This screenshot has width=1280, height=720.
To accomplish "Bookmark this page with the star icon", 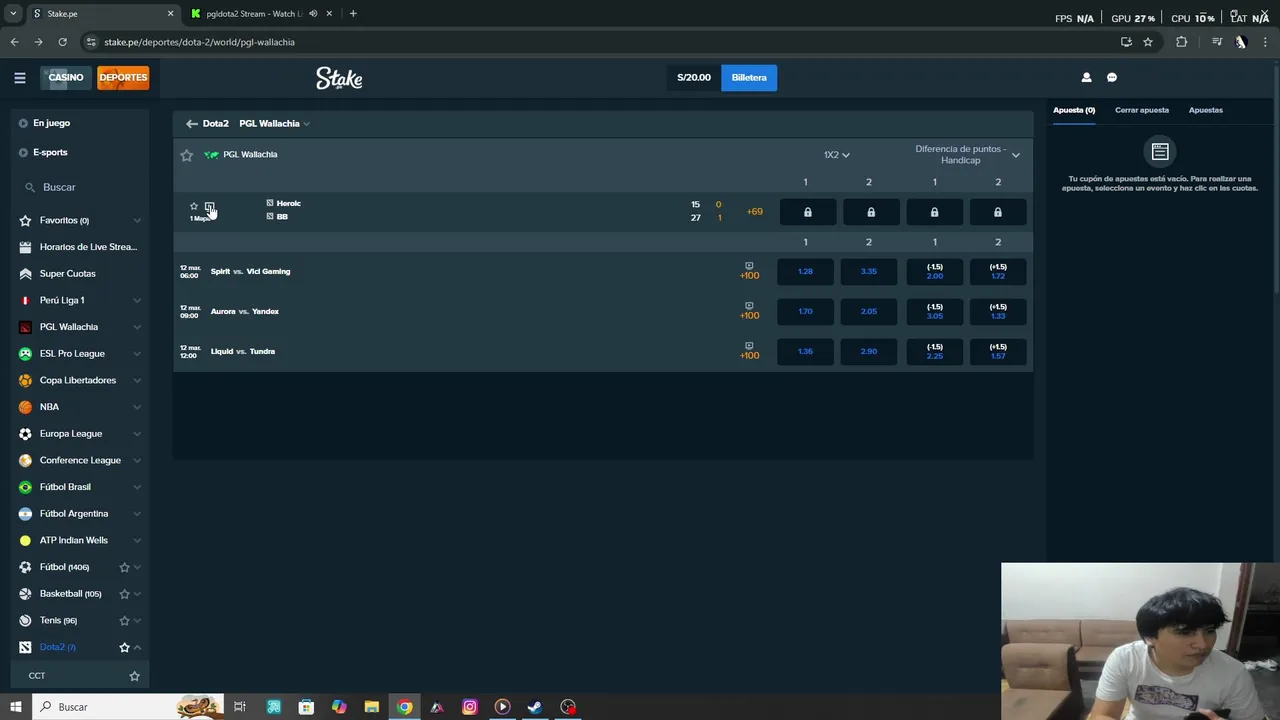I will click(1148, 42).
